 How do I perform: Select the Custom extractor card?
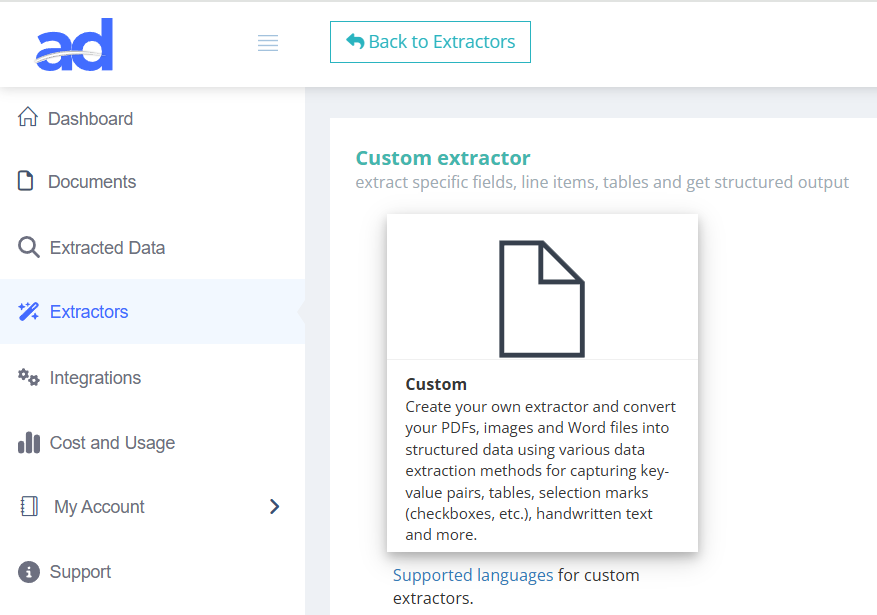(542, 382)
